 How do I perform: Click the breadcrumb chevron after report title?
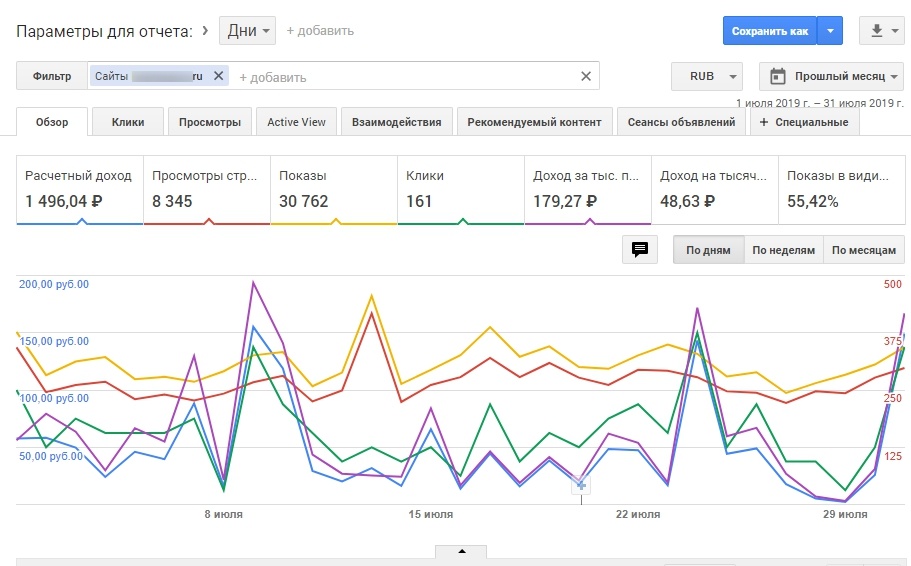[x=205, y=31]
